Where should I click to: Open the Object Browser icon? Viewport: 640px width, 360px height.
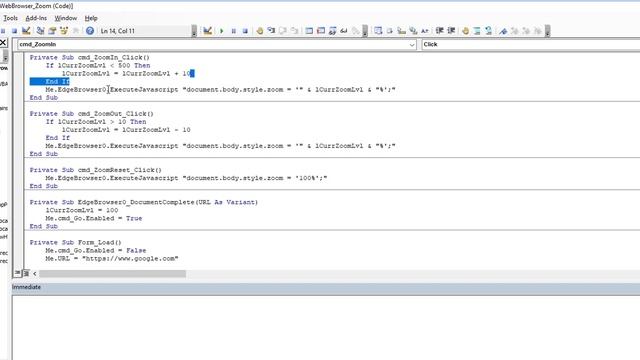(64, 31)
